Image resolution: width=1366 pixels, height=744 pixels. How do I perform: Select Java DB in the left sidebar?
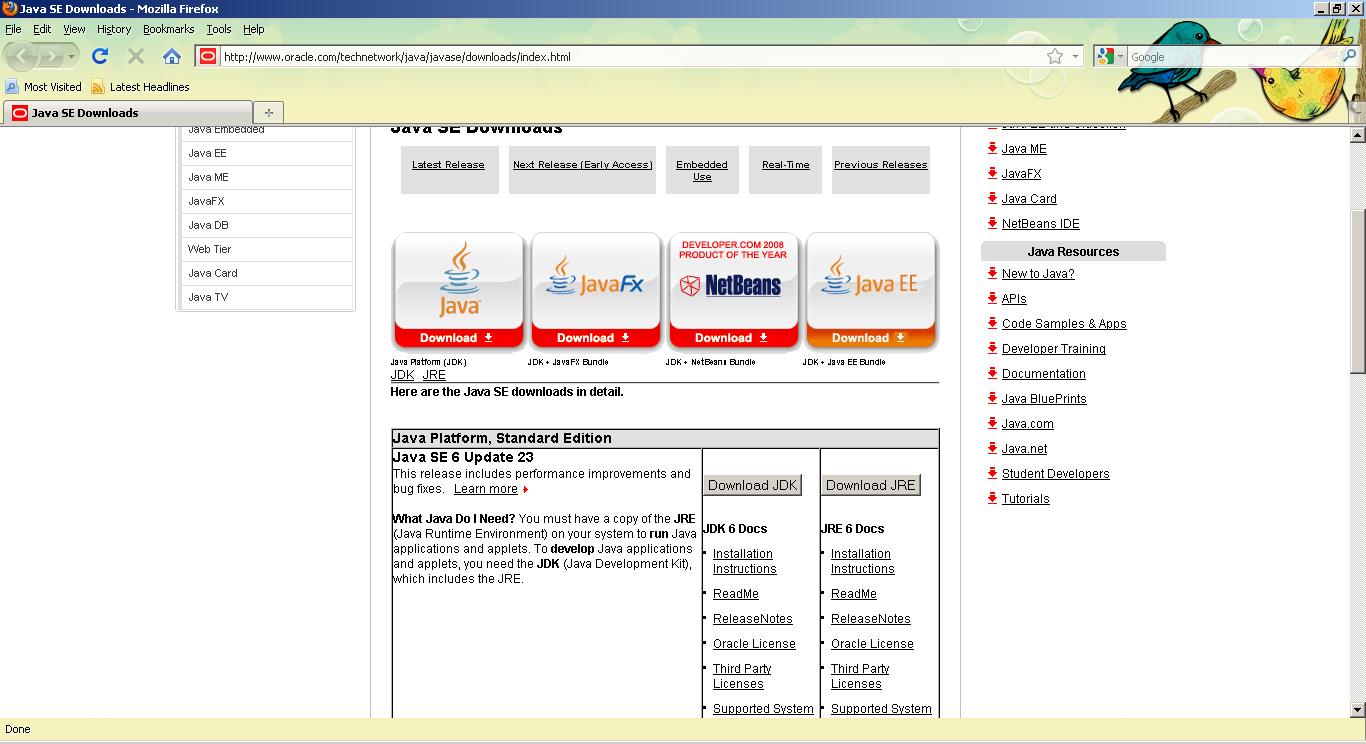pos(208,225)
